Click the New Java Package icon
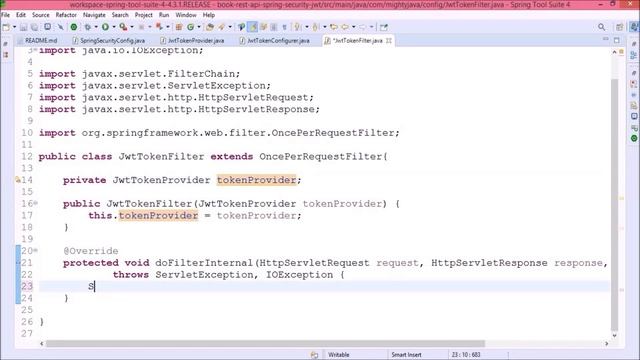 coord(179,27)
